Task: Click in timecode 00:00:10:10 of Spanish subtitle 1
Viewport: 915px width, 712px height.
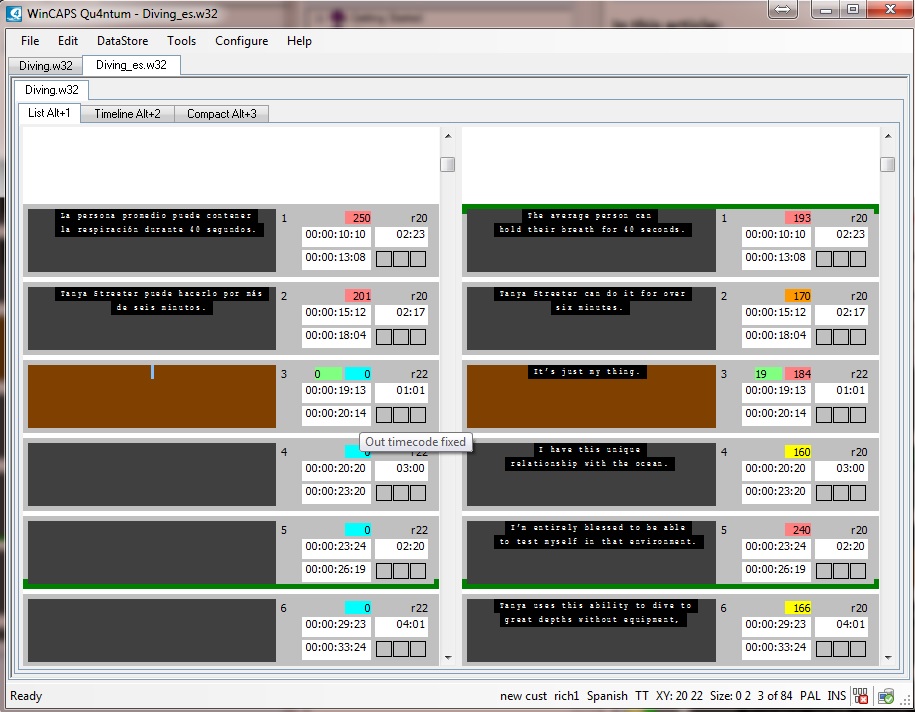Action: point(336,235)
